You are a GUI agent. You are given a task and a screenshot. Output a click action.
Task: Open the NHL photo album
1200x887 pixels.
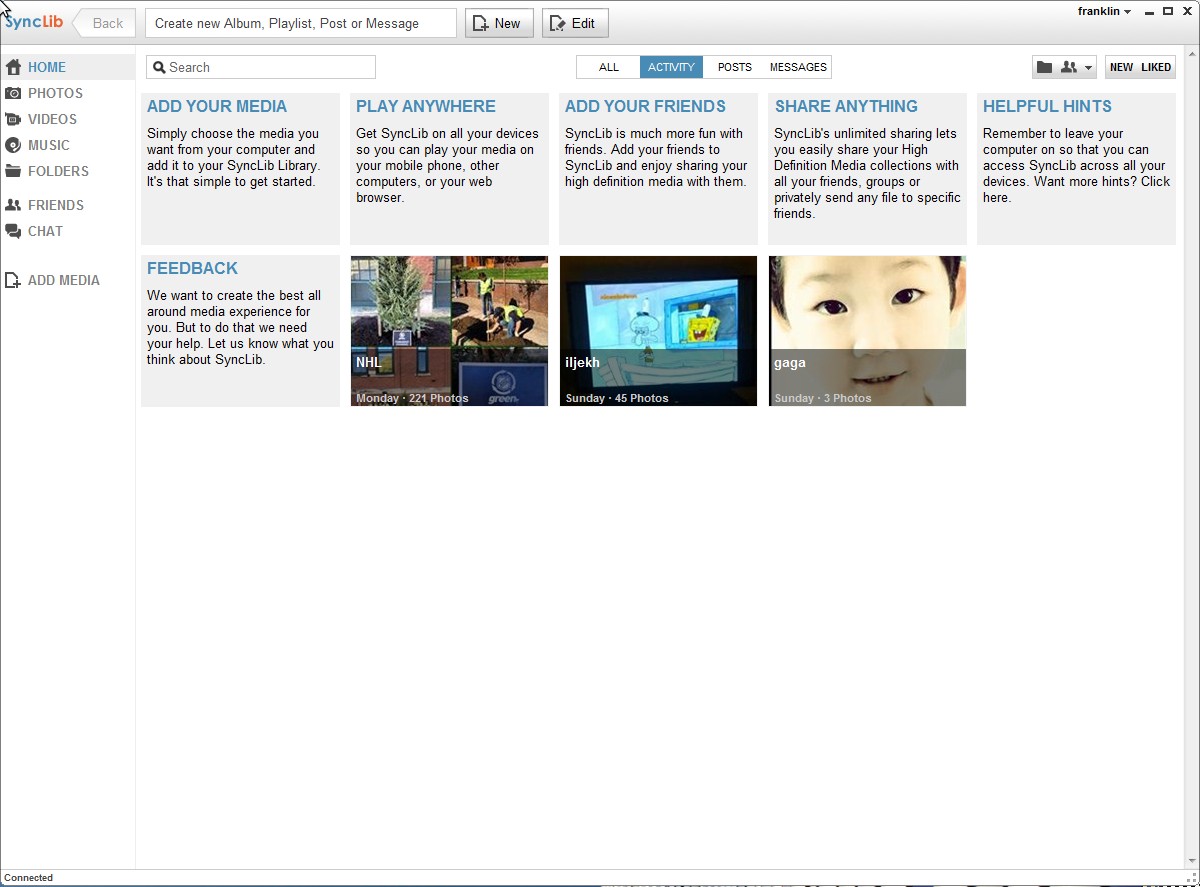pos(449,331)
